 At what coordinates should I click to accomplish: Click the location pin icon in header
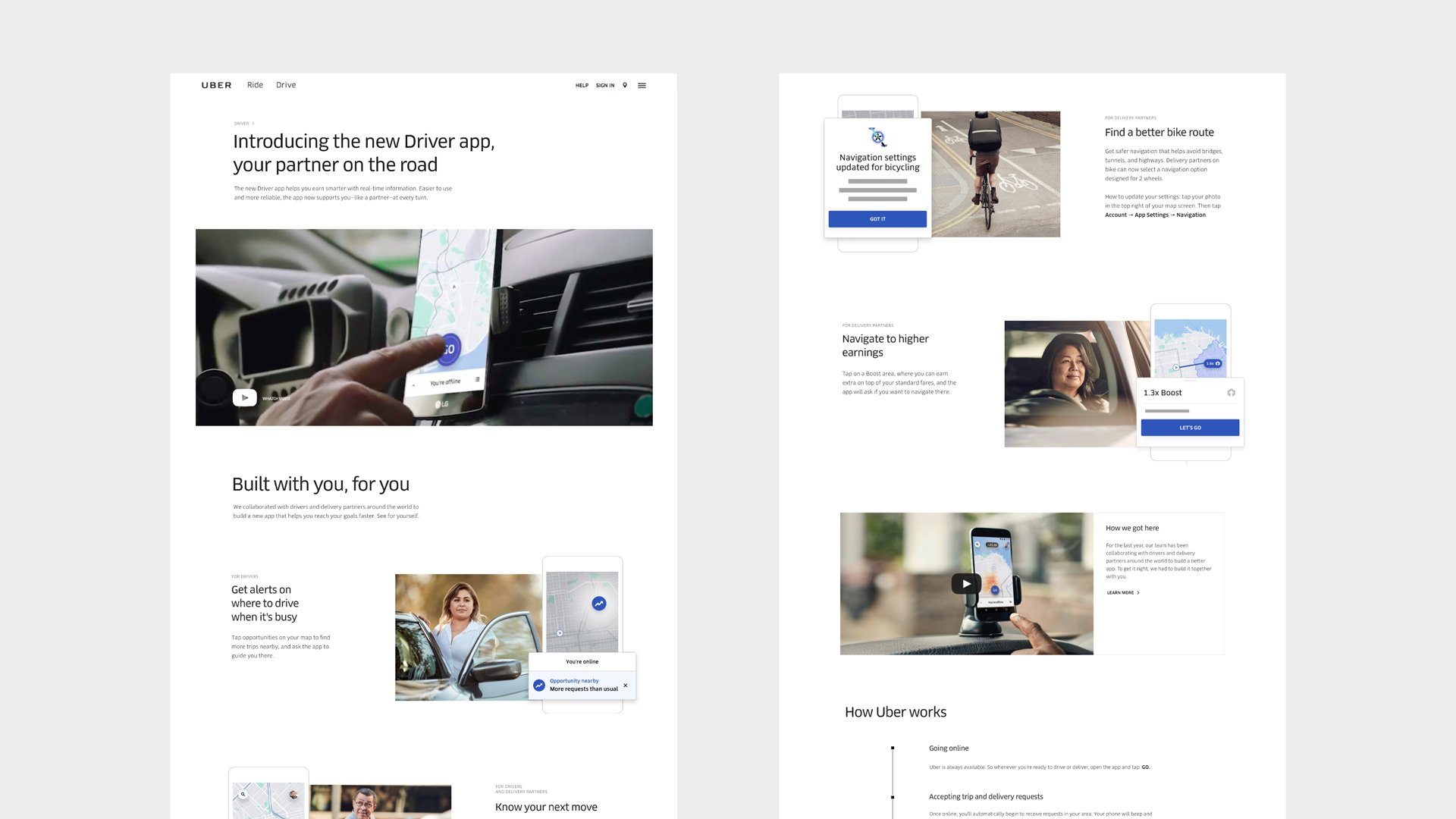(625, 86)
